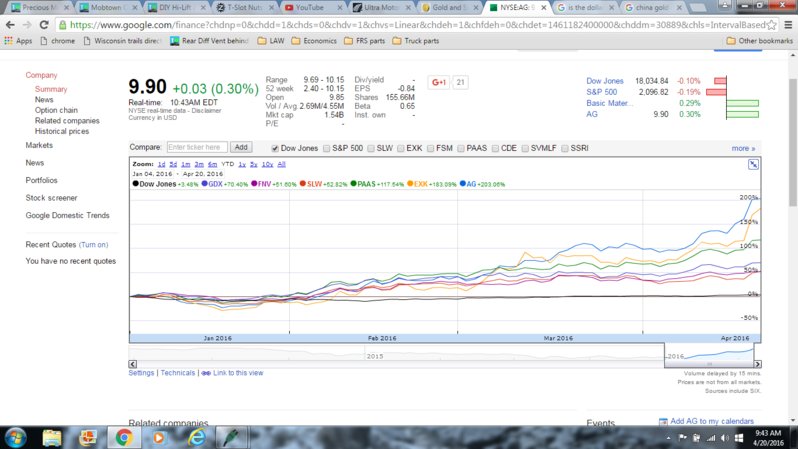Launch Internet Explorer from taskbar
The width and height of the screenshot is (798, 449).
pyautogui.click(x=196, y=437)
